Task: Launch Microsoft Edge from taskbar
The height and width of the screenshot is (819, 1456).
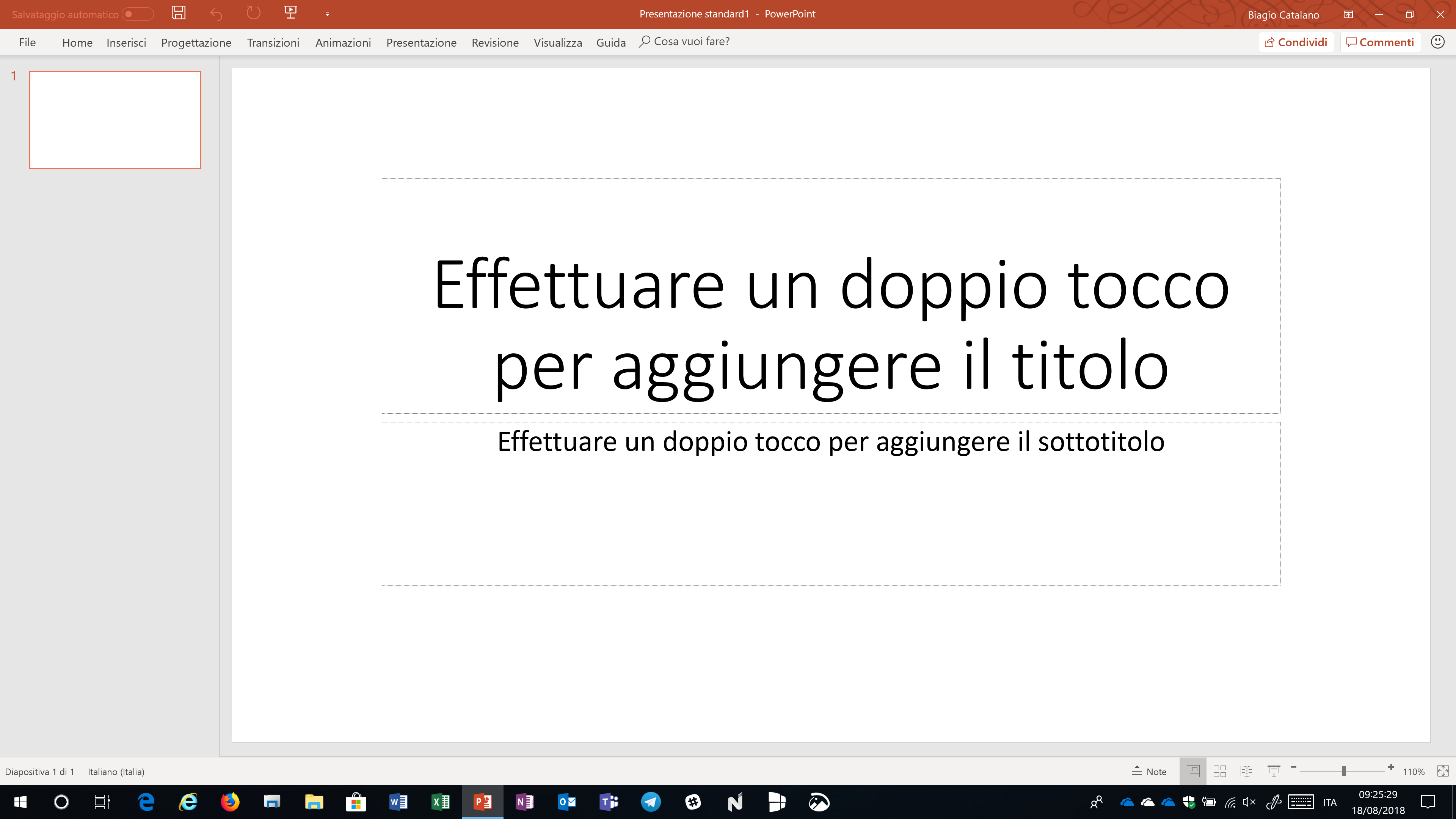Action: click(x=146, y=802)
